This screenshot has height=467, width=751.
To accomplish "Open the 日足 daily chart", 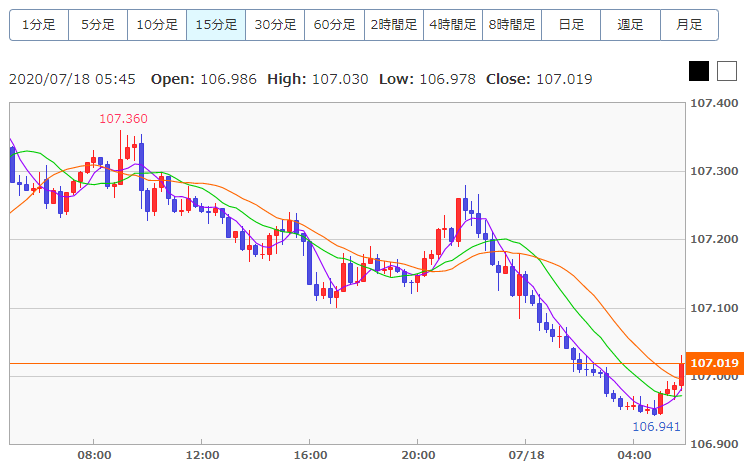I will (571, 25).
